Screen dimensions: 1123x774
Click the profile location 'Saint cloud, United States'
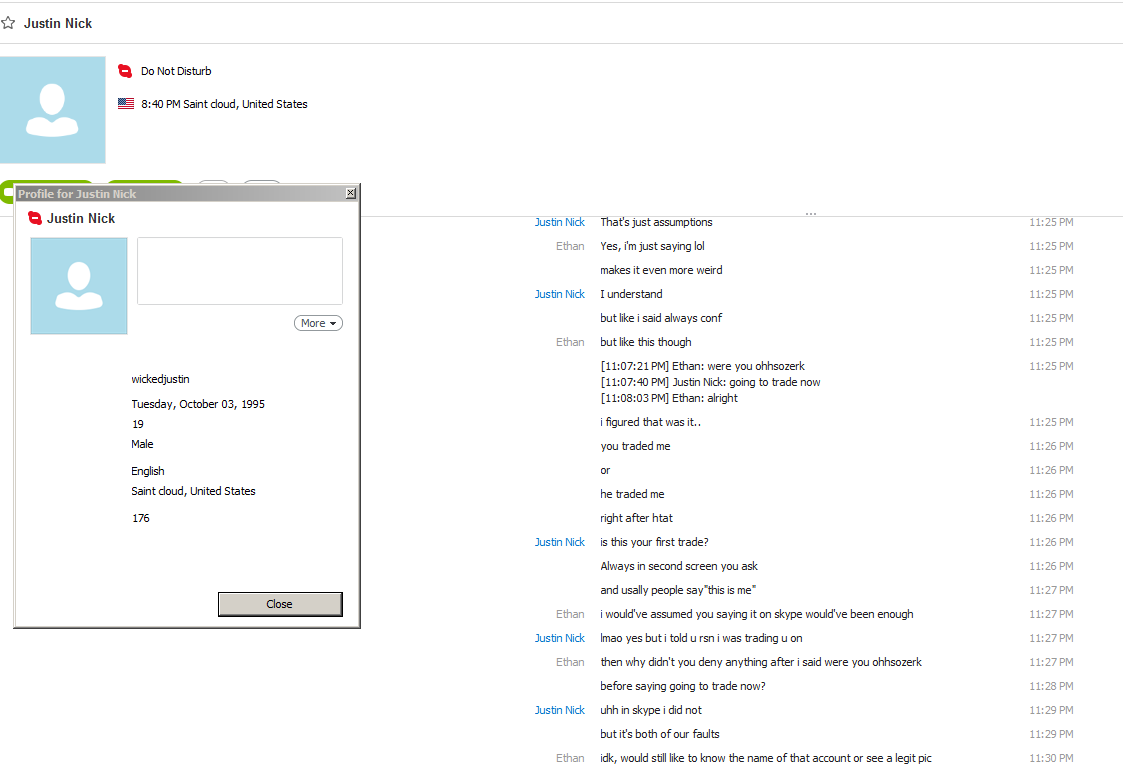pos(193,490)
